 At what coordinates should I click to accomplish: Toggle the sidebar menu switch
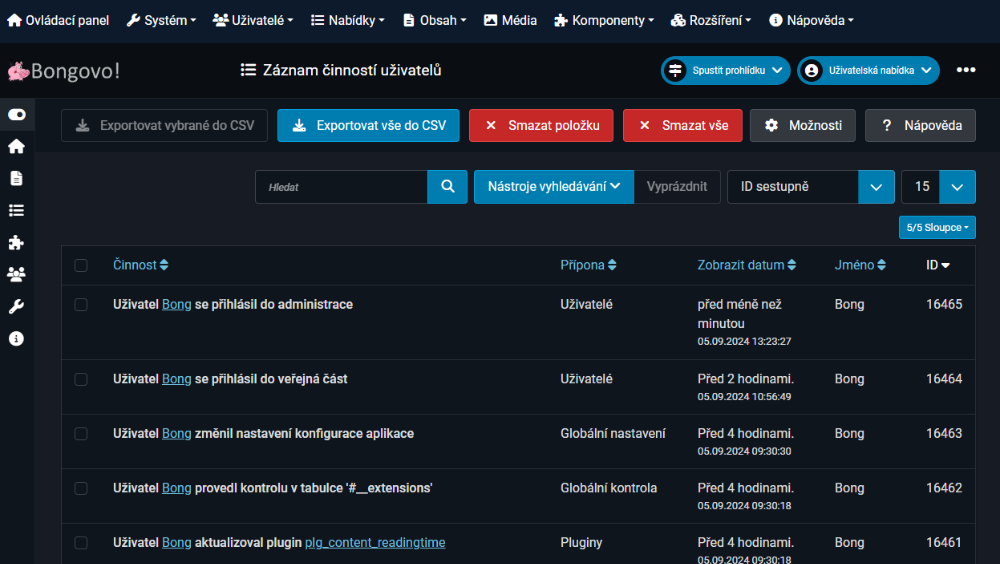pyautogui.click(x=16, y=115)
